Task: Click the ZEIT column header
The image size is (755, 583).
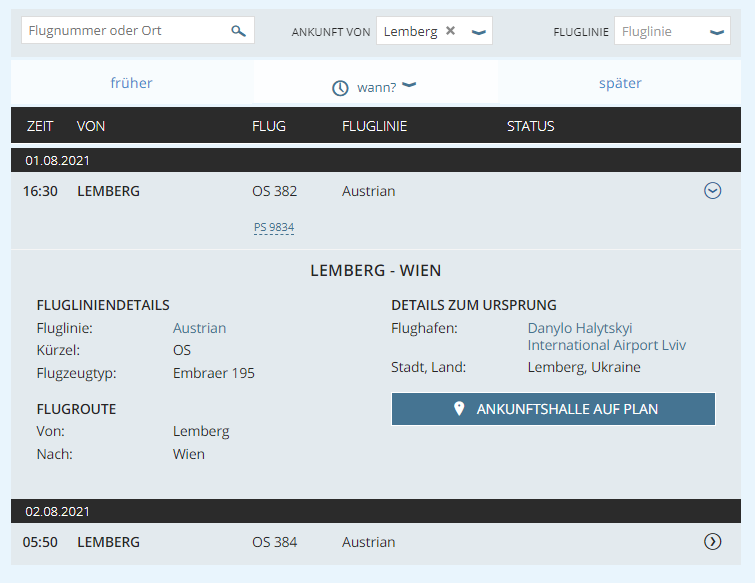Action: [40, 126]
